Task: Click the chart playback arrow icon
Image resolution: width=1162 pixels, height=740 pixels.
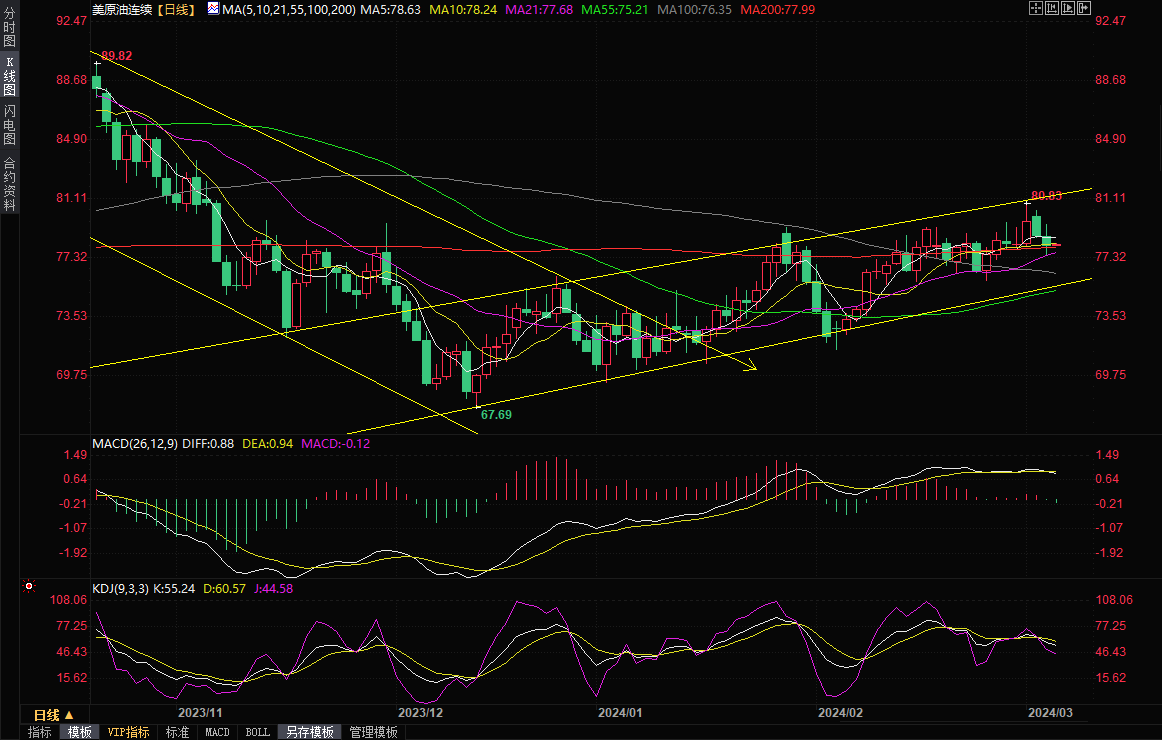Action: pos(1068,8)
